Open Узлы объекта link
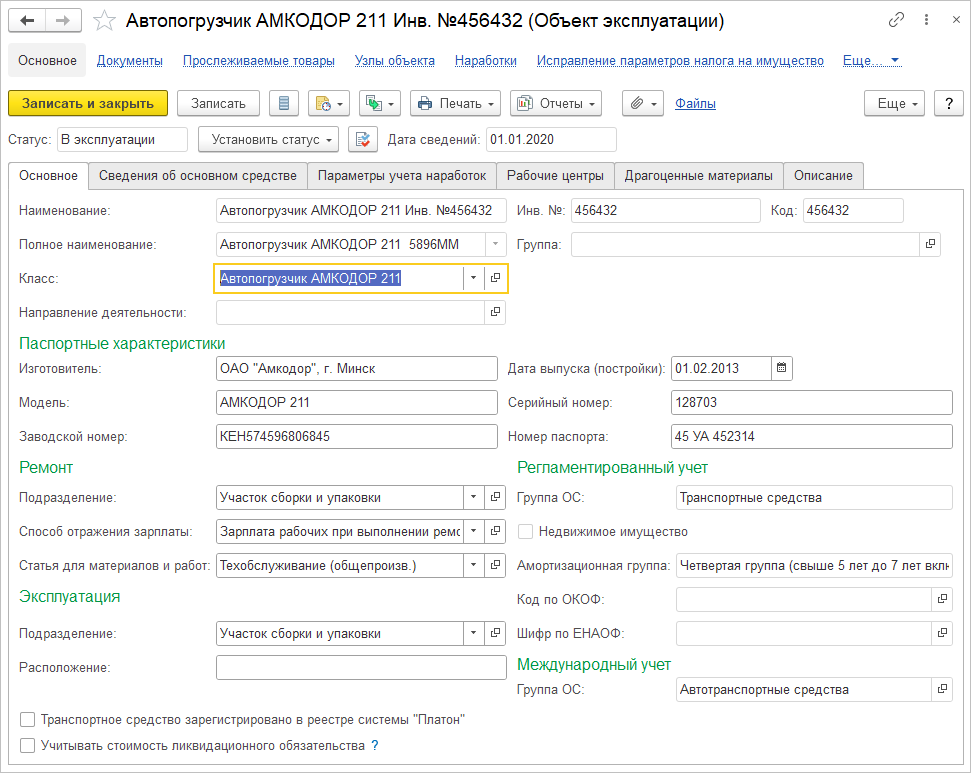971x773 pixels. 394,61
